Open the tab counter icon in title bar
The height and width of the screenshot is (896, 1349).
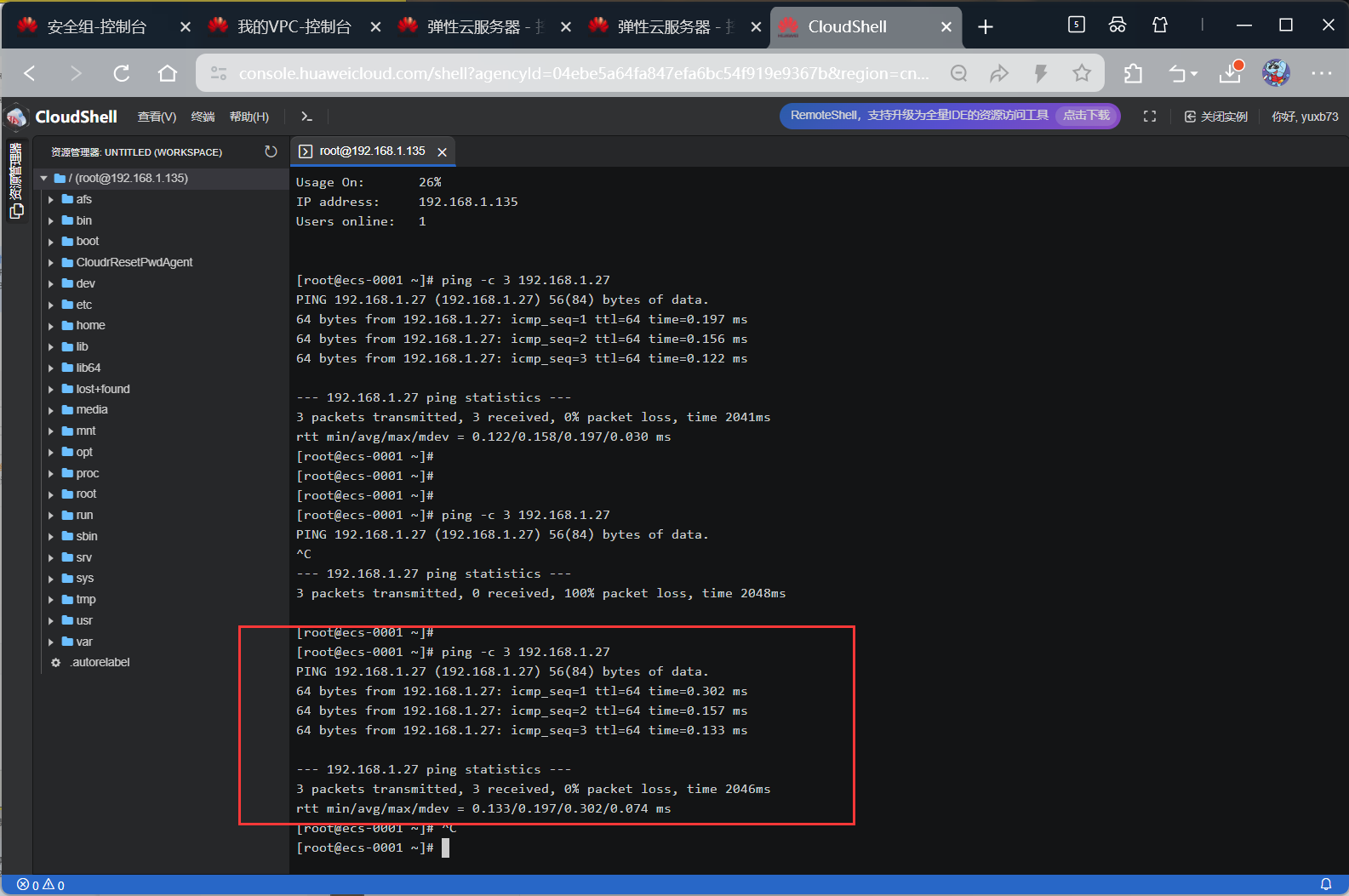click(1077, 25)
